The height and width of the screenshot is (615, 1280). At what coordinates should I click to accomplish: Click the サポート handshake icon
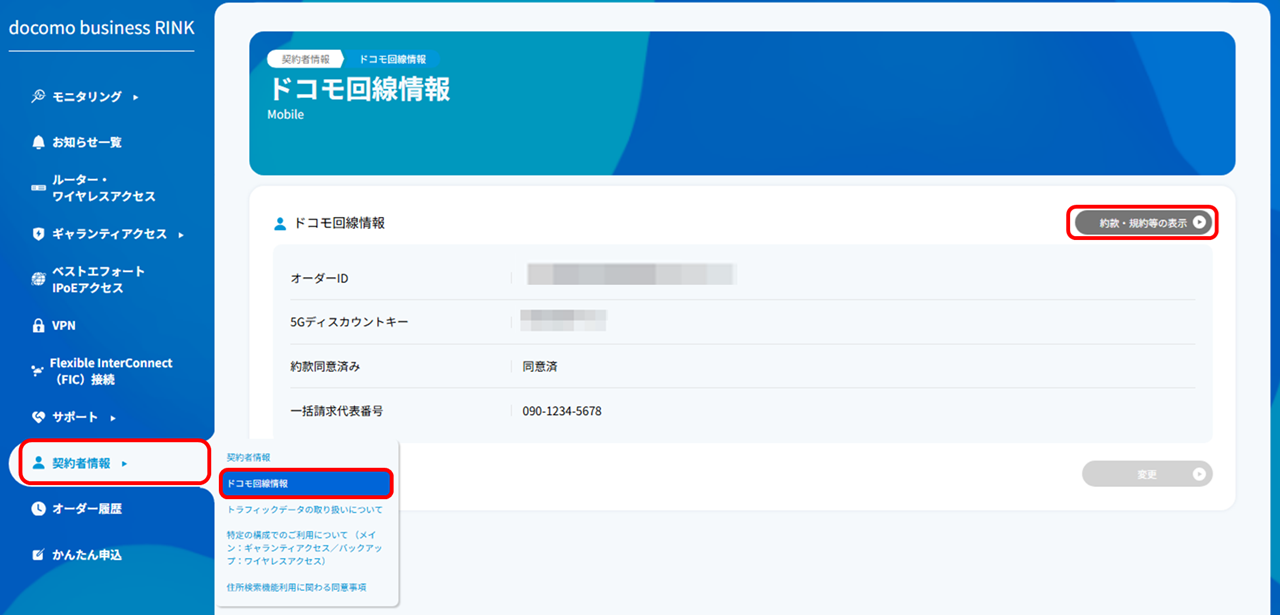(38, 417)
